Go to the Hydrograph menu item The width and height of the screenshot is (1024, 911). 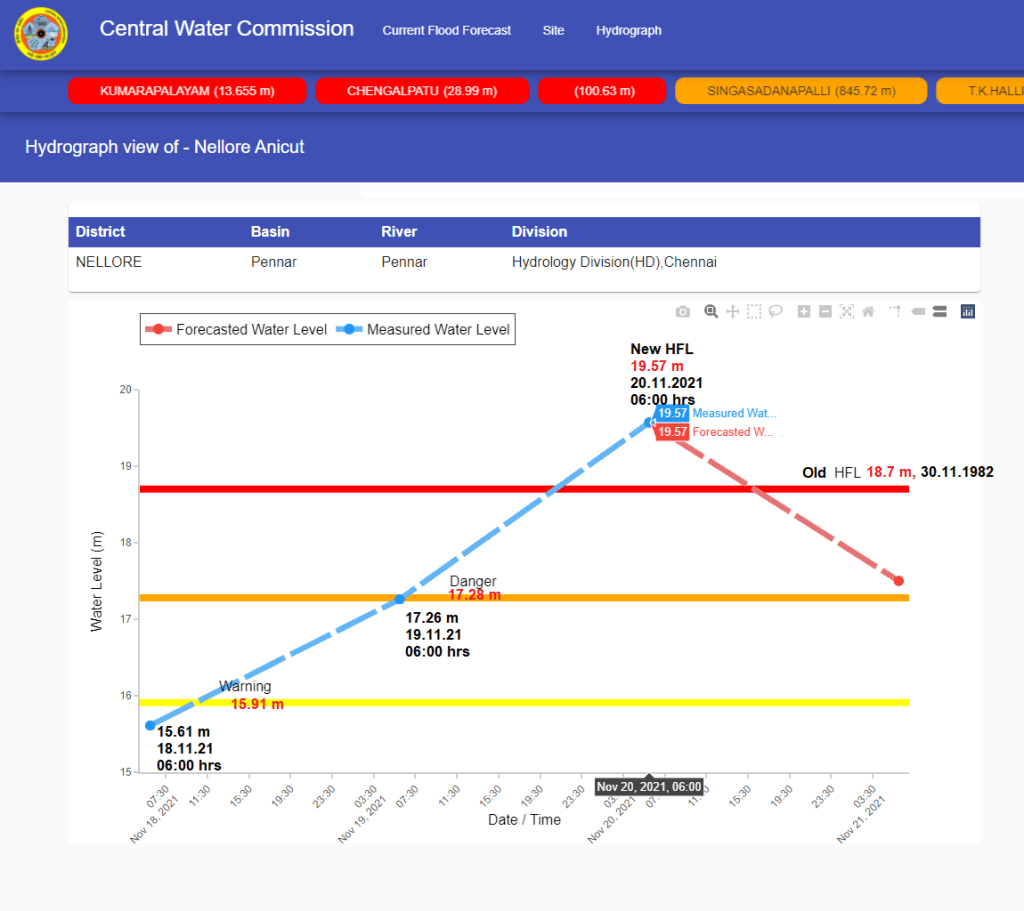point(629,31)
